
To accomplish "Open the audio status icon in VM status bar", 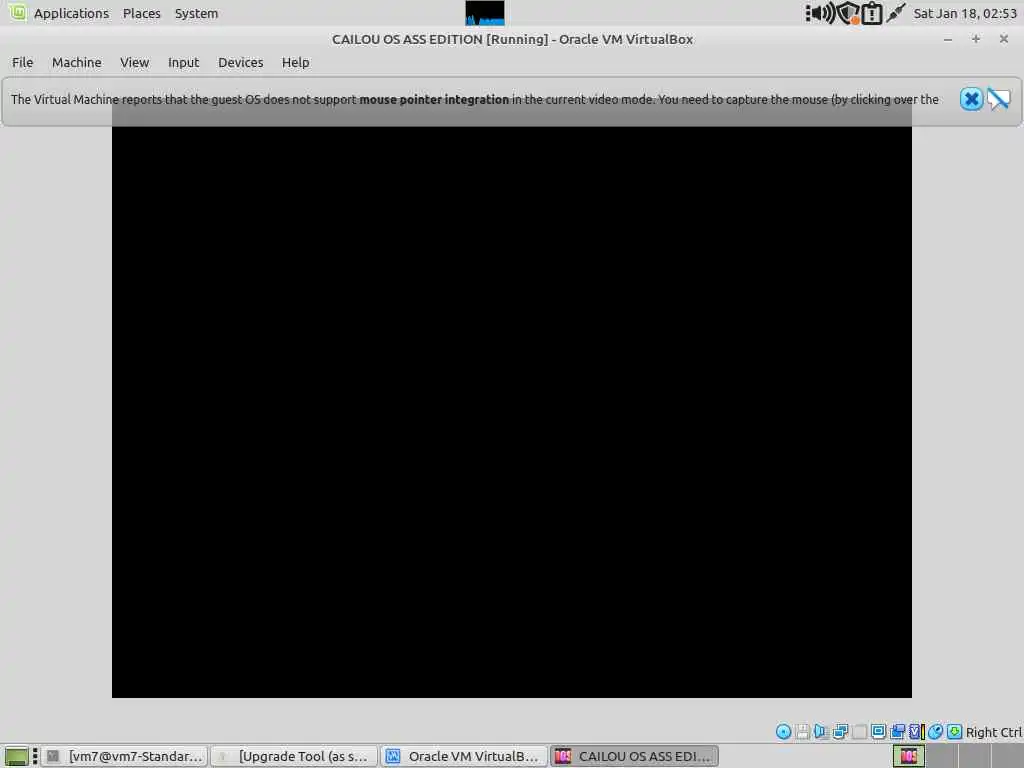I will (x=821, y=732).
